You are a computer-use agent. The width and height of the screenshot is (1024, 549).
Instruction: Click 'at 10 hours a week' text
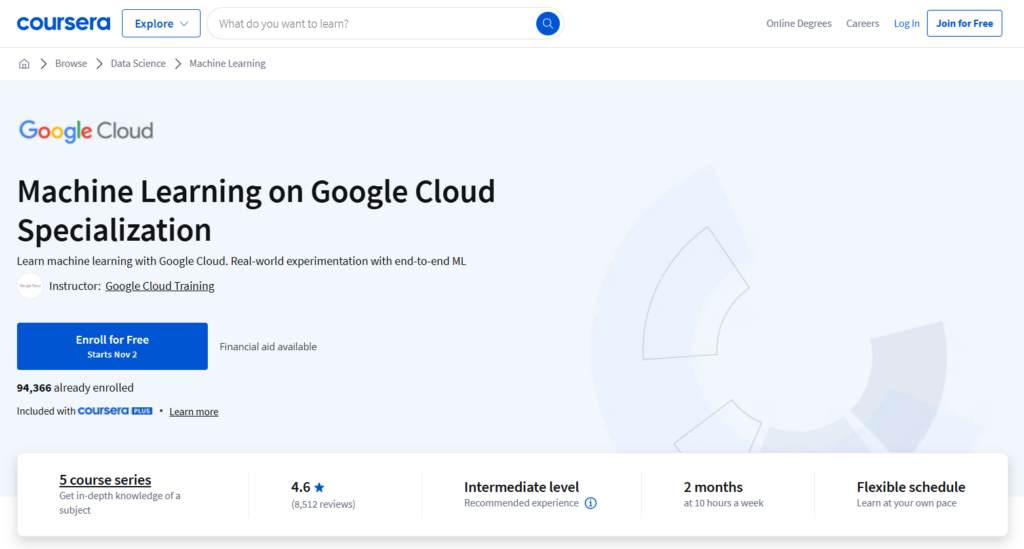coord(724,503)
